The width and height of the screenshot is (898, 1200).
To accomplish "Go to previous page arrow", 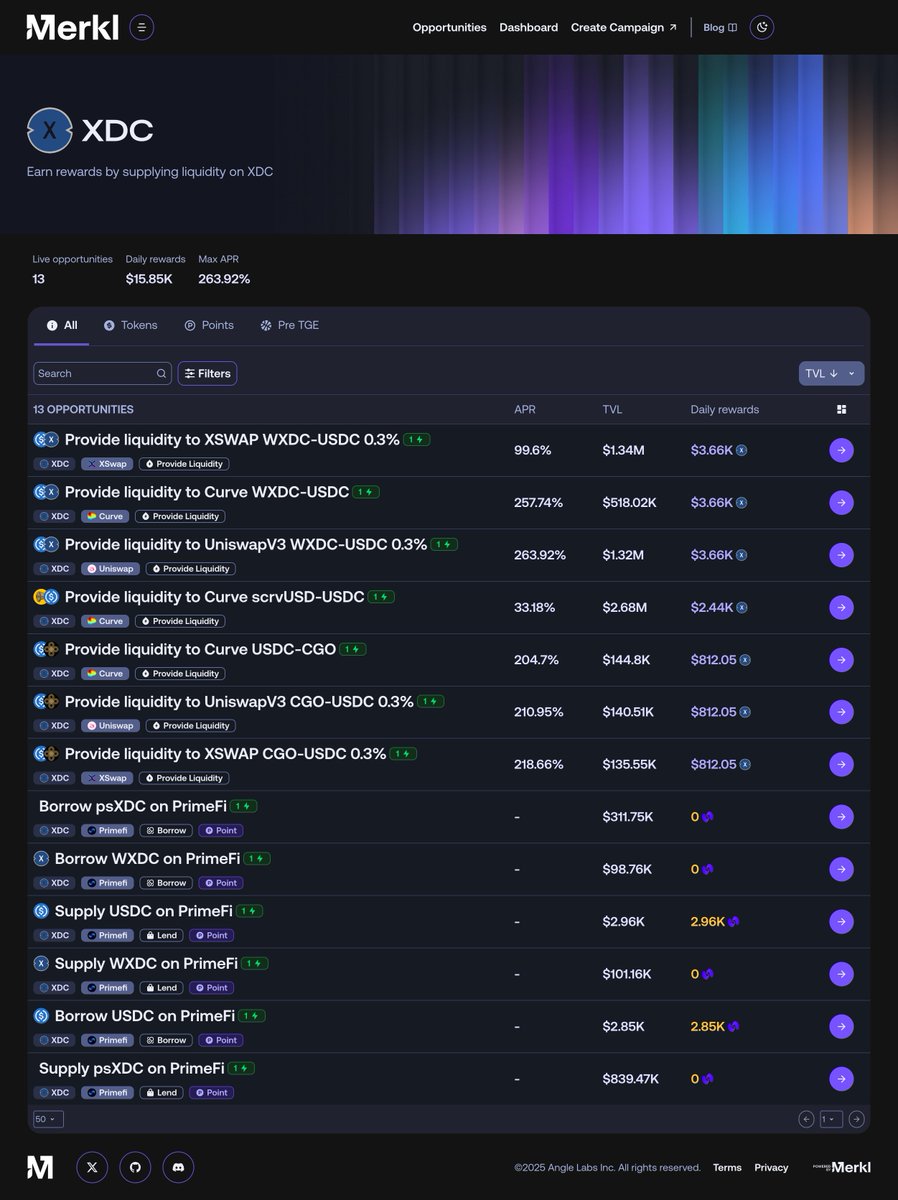I will (x=806, y=1119).
